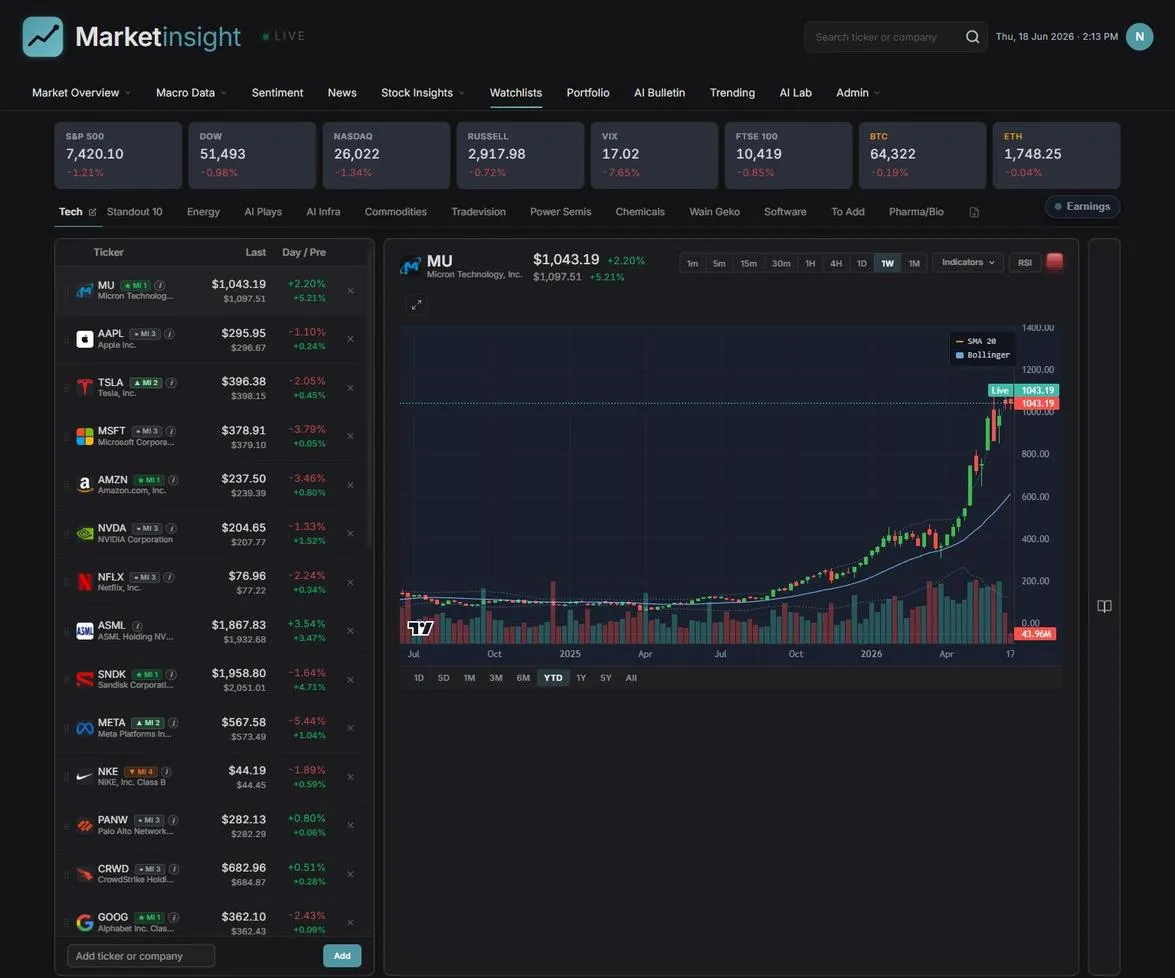Click the search magnifier icon
The width and height of the screenshot is (1175, 978).
[972, 37]
